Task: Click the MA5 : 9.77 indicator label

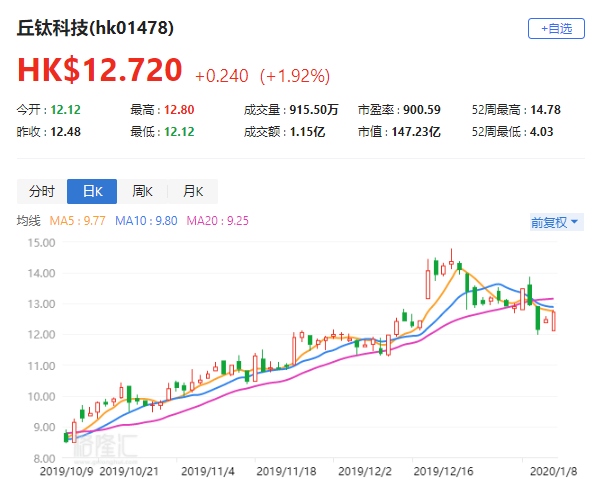Action: pos(77,221)
